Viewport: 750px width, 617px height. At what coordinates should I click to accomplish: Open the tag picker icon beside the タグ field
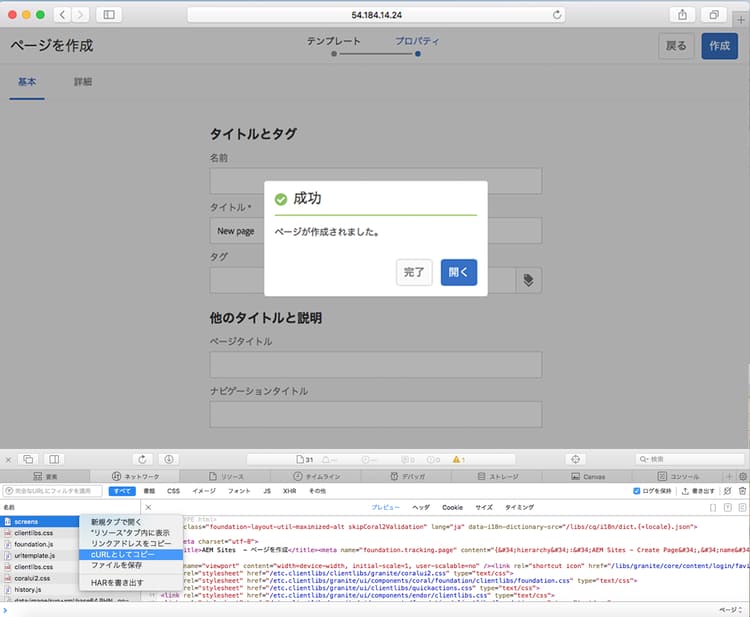click(528, 280)
